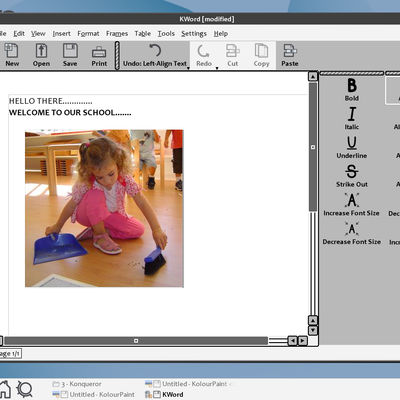Click the Redo toolbar icon

tap(204, 55)
